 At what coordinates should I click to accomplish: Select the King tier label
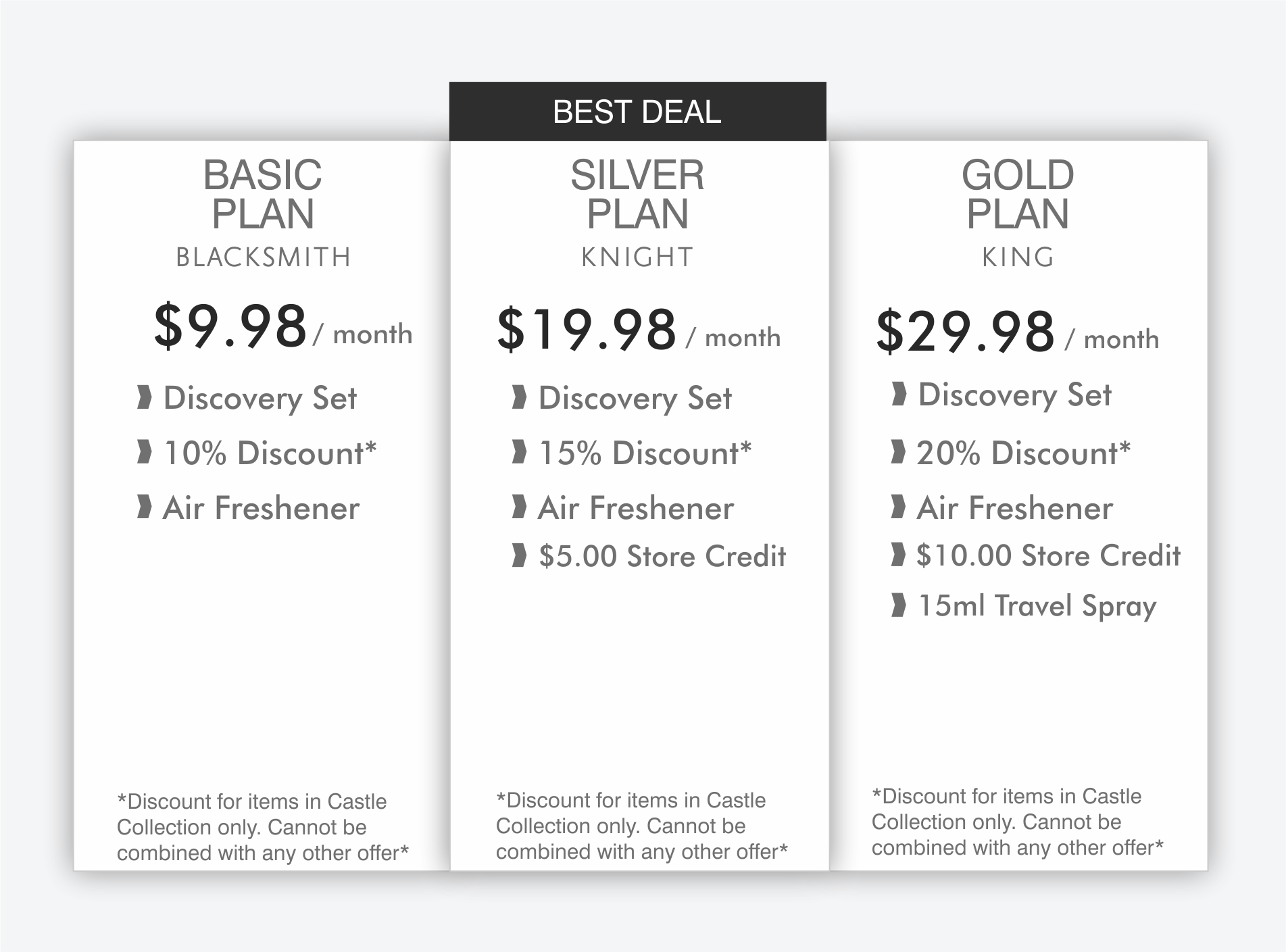point(1018,257)
